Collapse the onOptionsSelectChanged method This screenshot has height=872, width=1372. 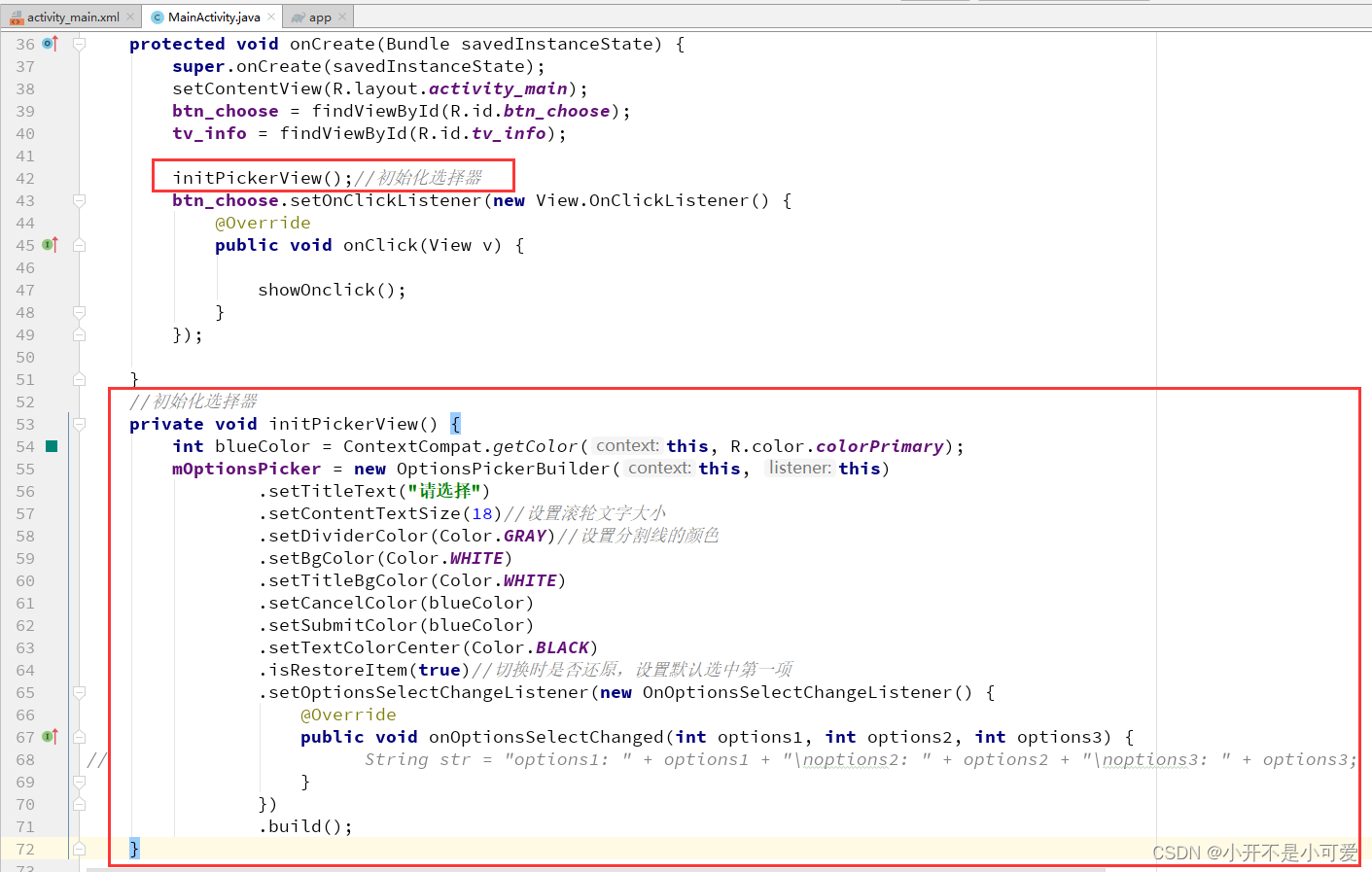pyautogui.click(x=79, y=736)
